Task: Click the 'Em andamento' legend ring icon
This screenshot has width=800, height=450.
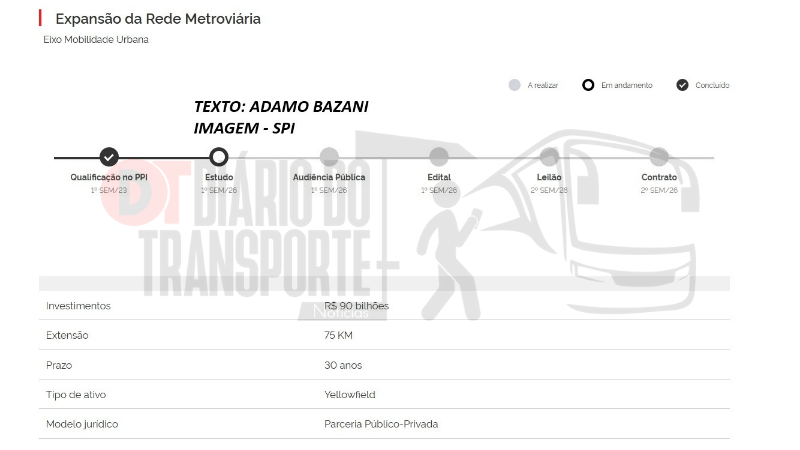Action: pos(588,85)
